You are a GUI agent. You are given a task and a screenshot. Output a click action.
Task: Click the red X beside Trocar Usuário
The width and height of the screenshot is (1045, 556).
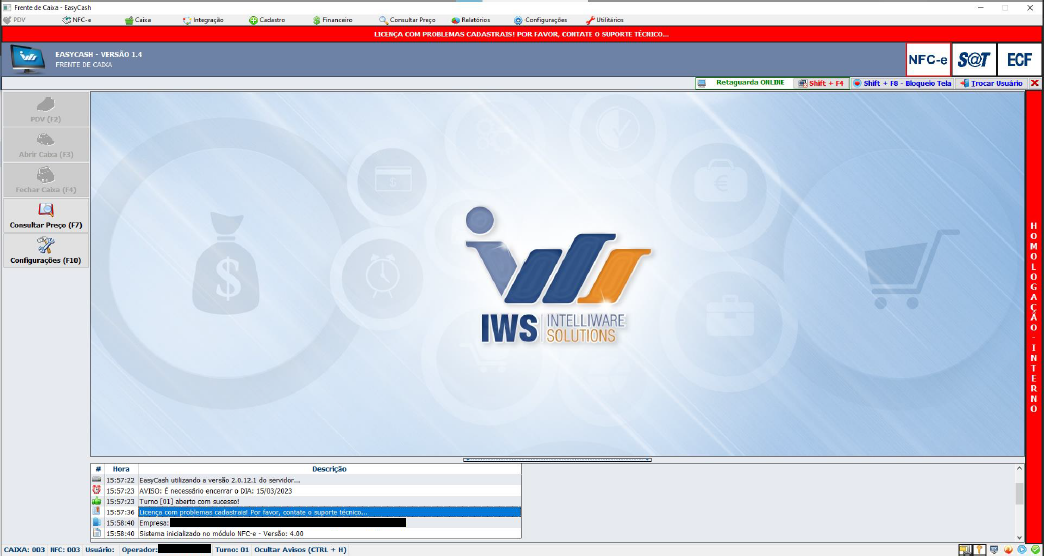(1034, 83)
